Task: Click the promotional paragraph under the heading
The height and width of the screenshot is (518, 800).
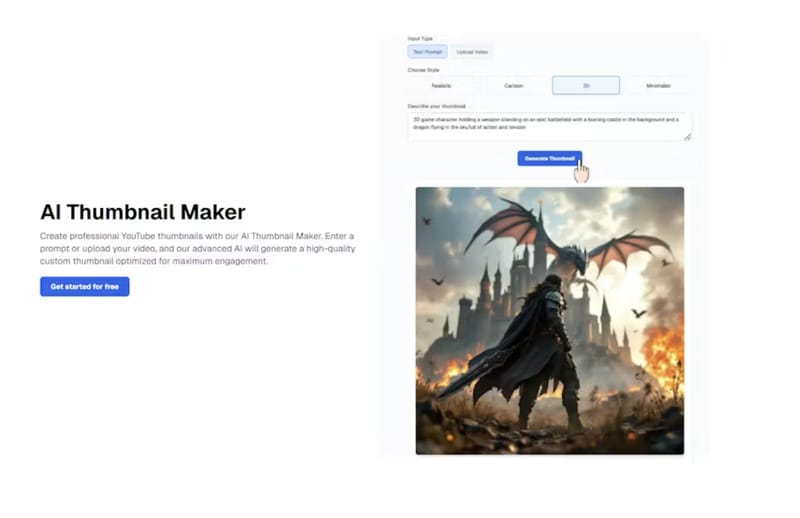Action: pyautogui.click(x=197, y=248)
